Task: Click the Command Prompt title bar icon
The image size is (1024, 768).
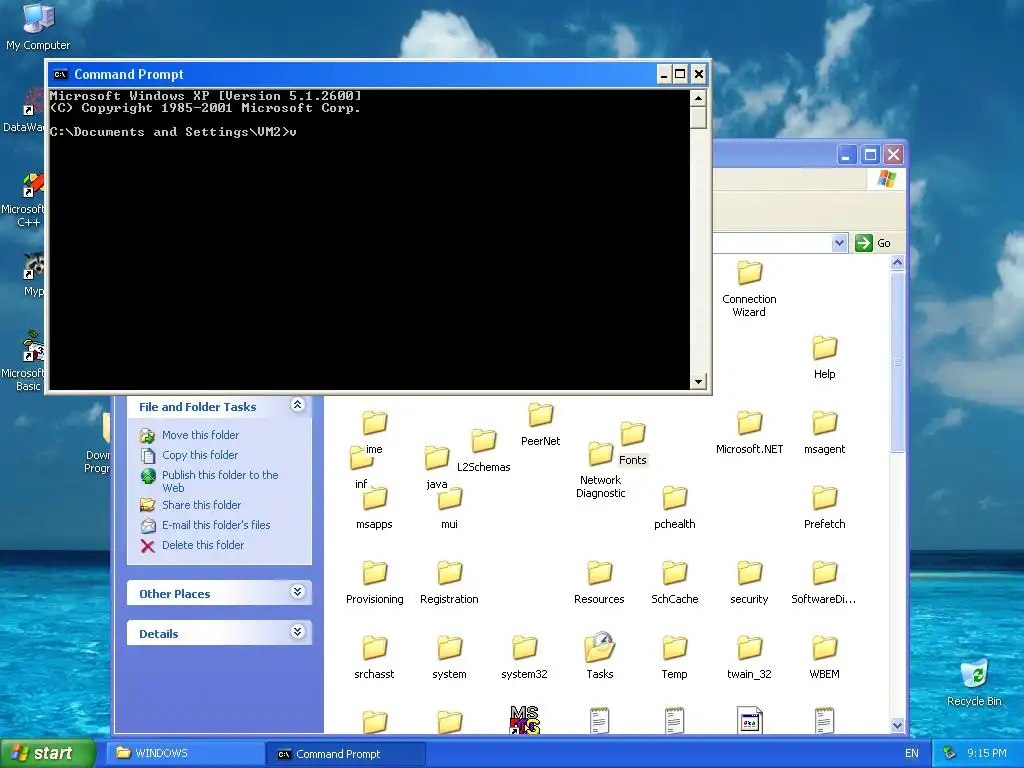Action: click(61, 74)
